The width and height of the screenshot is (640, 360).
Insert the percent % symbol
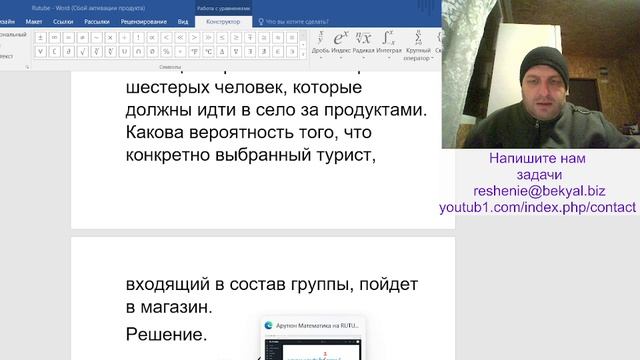click(x=166, y=52)
